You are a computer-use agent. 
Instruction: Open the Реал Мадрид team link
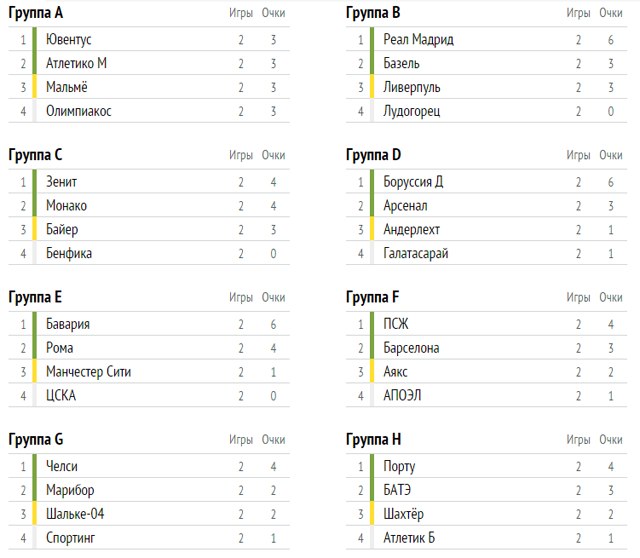418,40
